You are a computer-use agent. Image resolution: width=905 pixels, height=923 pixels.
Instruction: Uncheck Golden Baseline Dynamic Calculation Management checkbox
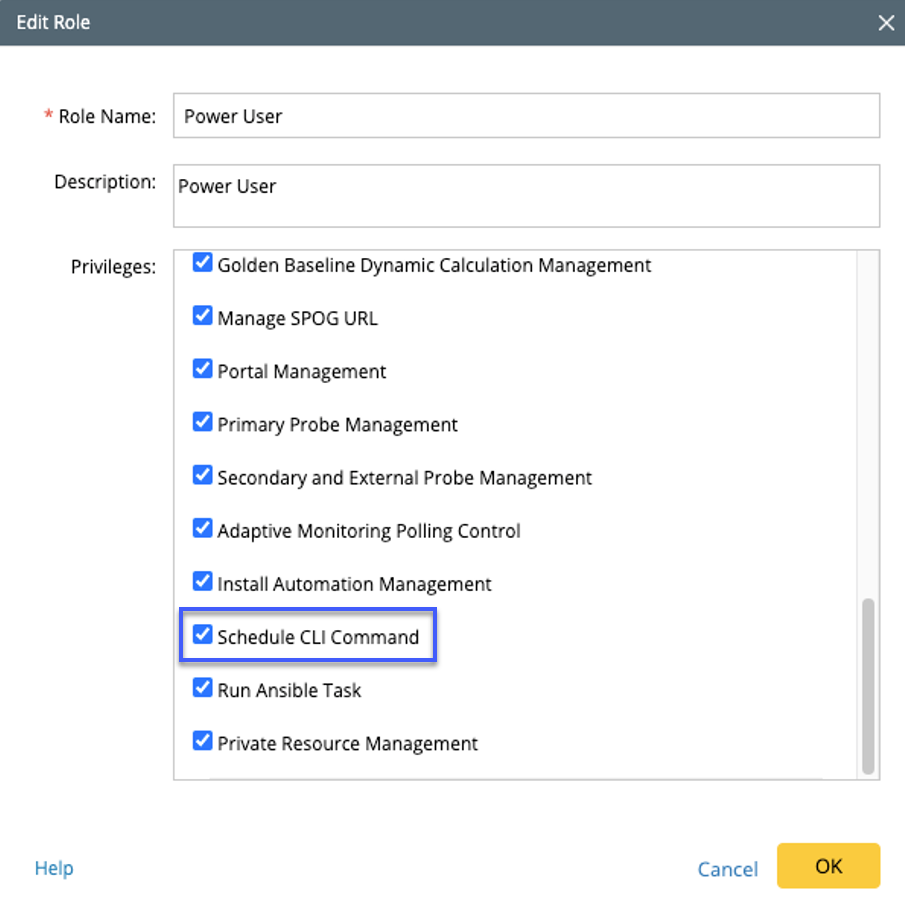click(x=203, y=263)
